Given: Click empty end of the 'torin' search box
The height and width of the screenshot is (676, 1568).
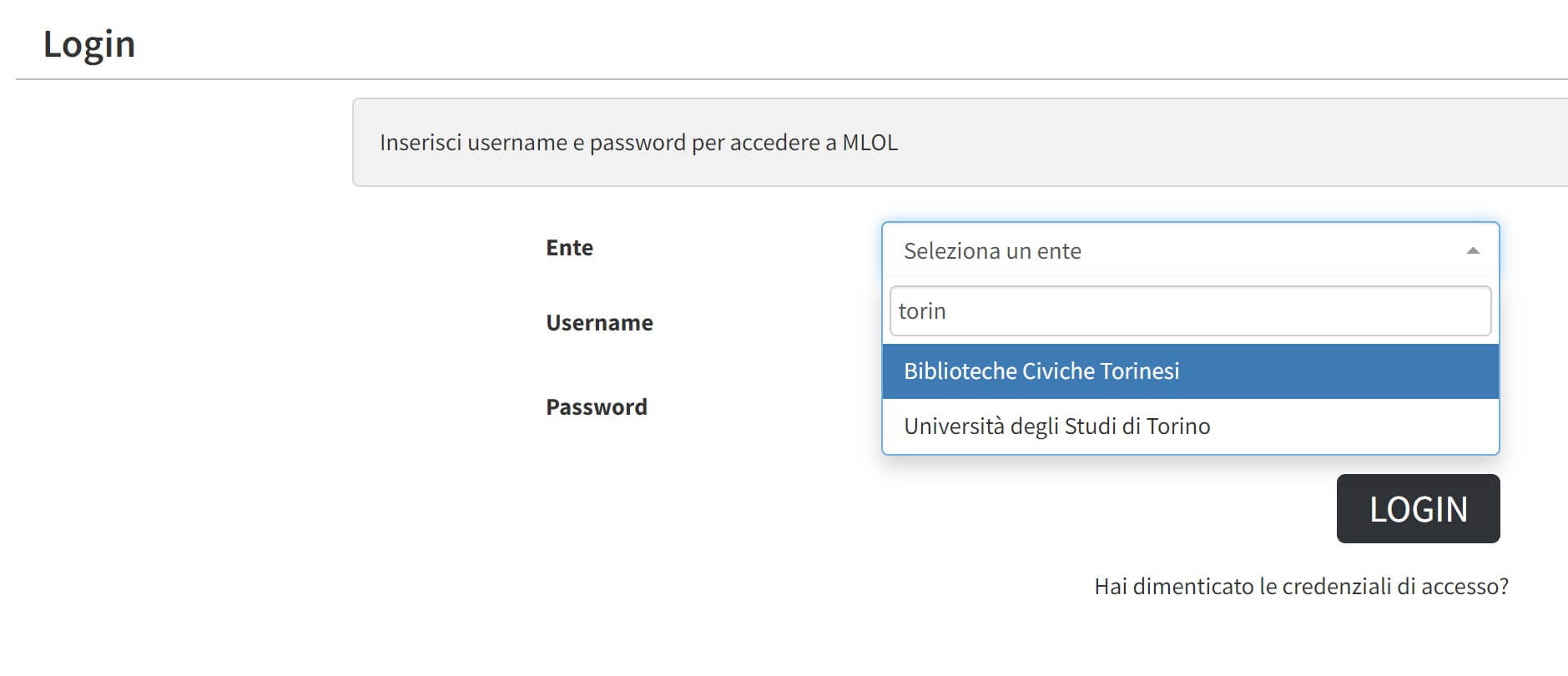Looking at the screenshot, I should click(x=1335, y=311).
